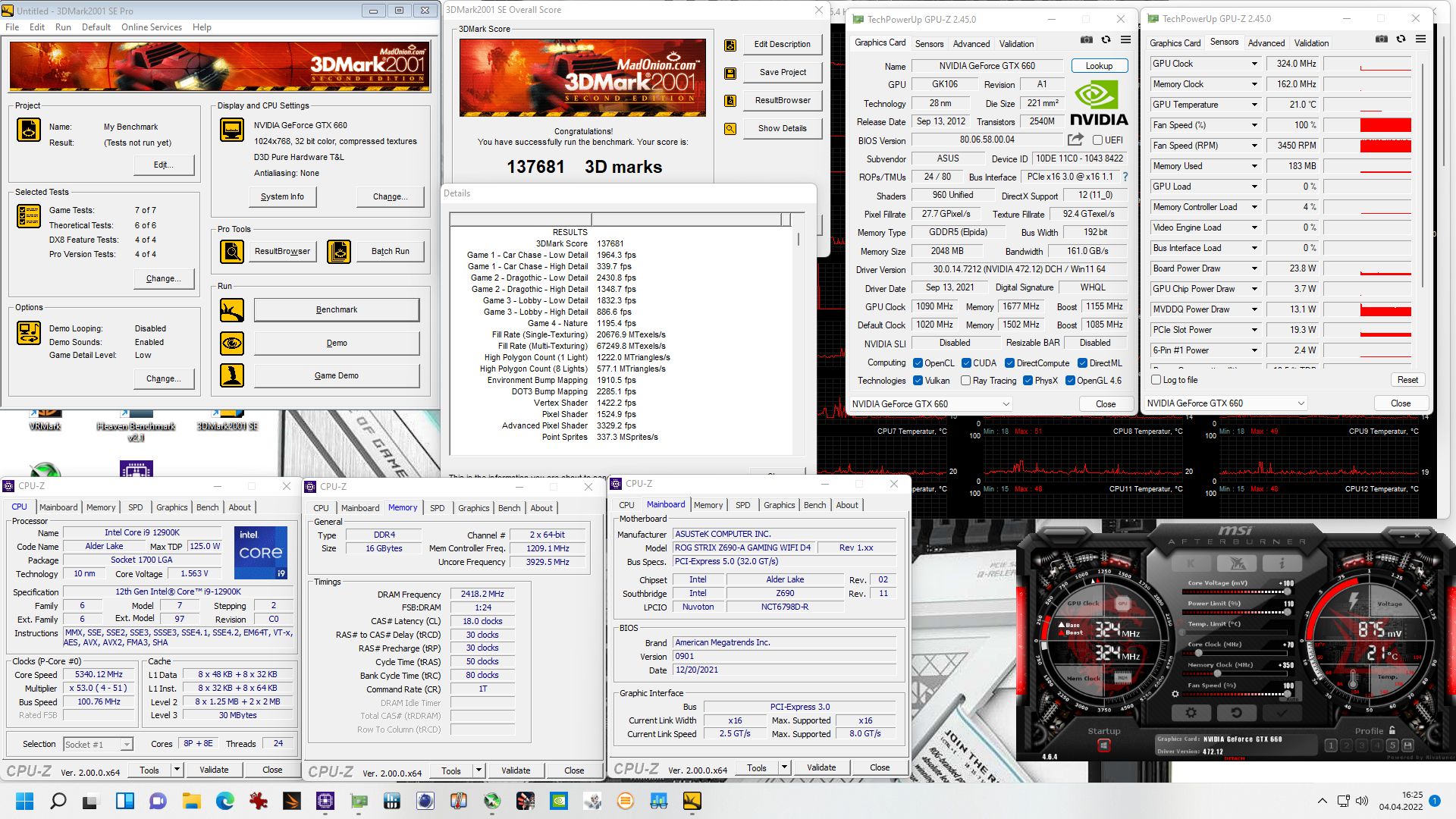Click Validate in CPU-Z Mainboard window
Screen dimensions: 1456x819
point(821,768)
